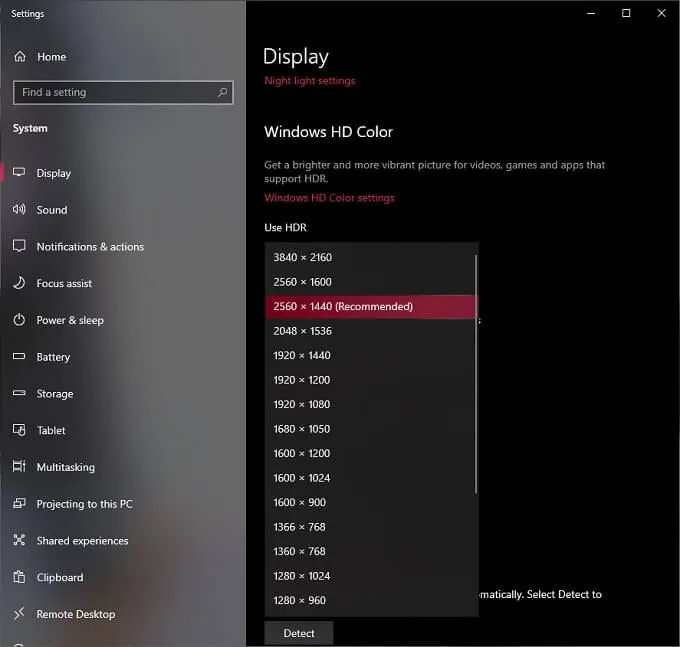Click the Focus assist moon icon
The height and width of the screenshot is (647, 680).
click(x=19, y=283)
